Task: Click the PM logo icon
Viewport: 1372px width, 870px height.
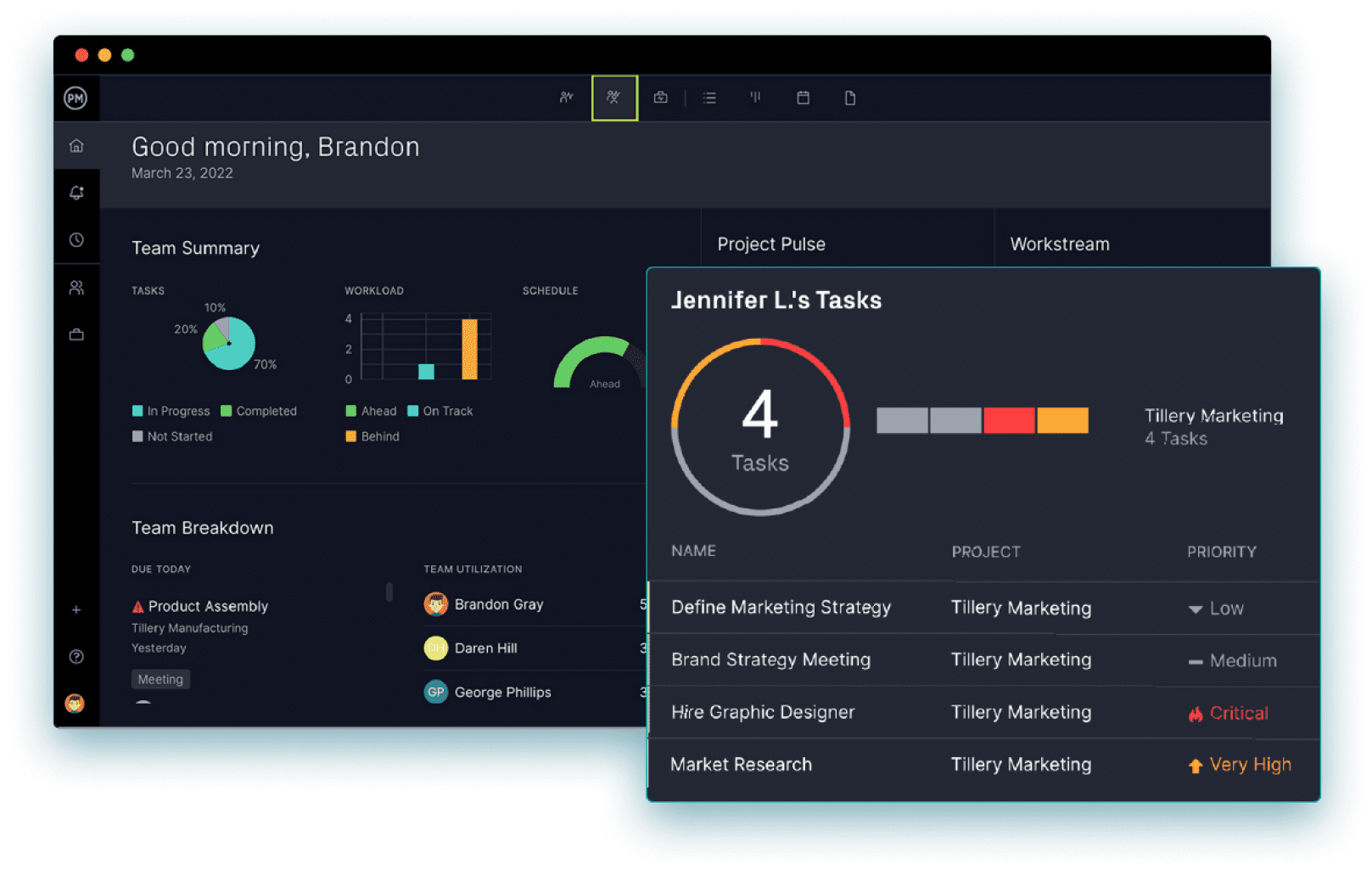Action: pos(76,98)
